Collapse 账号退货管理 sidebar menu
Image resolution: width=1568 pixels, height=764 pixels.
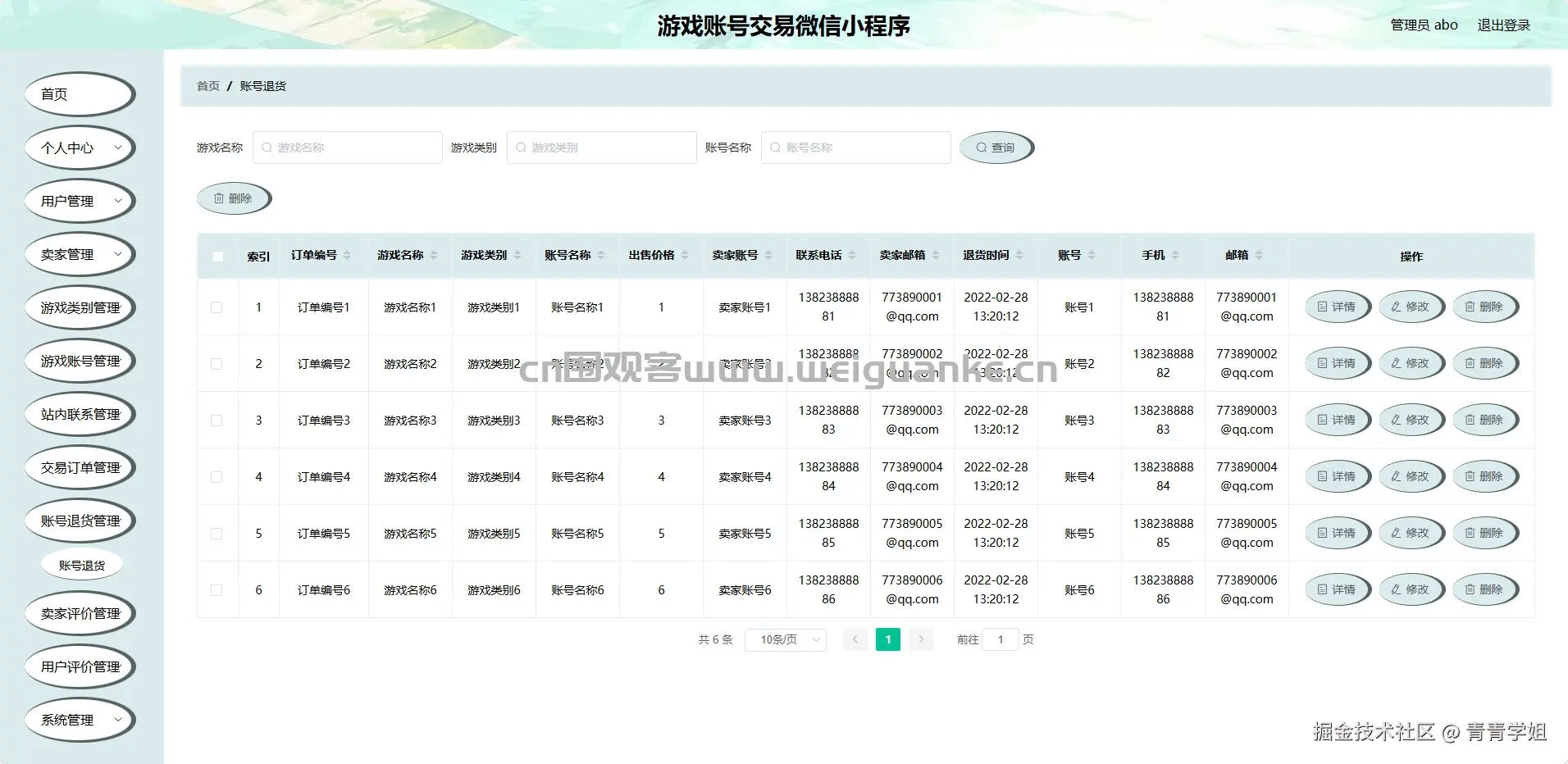80,521
